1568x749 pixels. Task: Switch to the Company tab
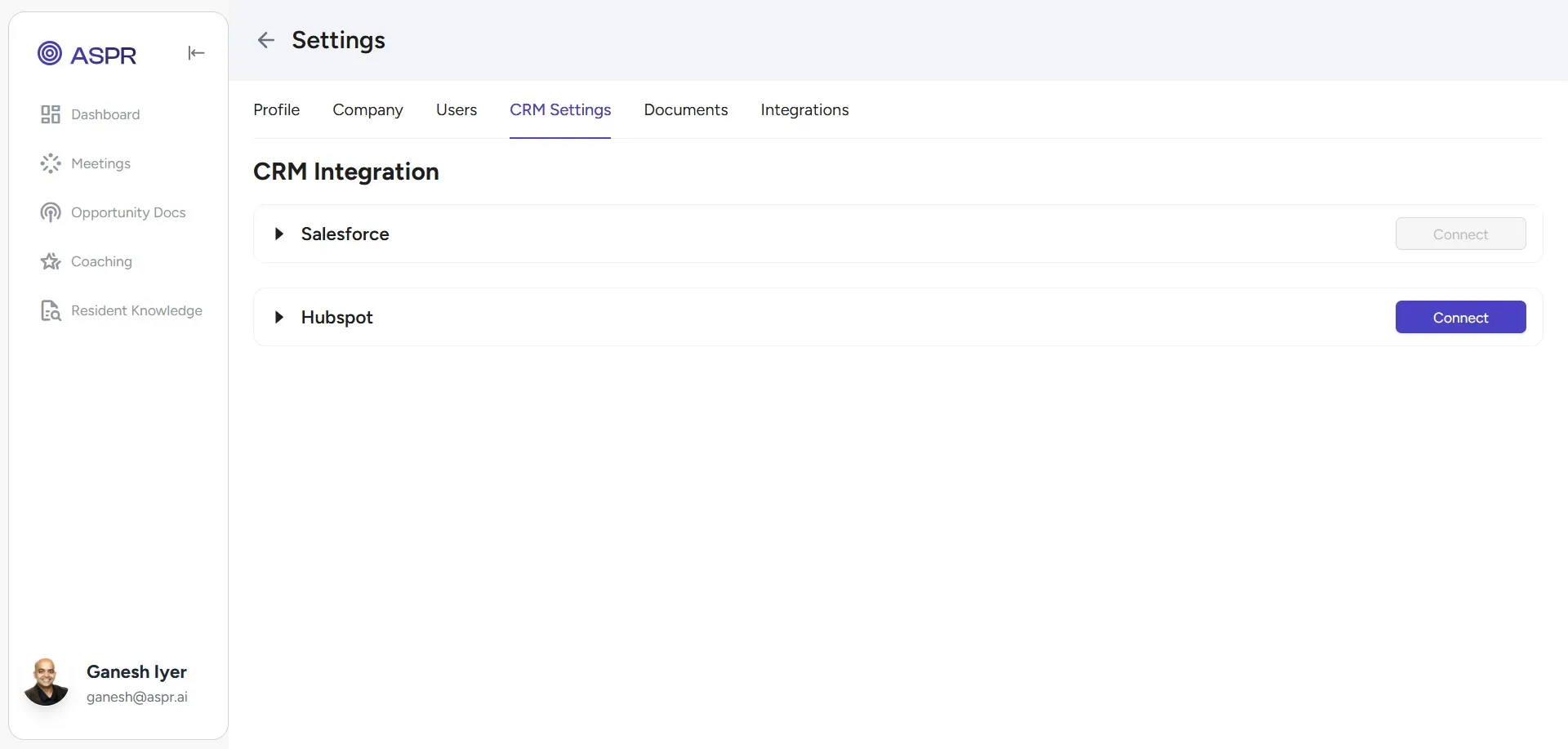click(367, 110)
